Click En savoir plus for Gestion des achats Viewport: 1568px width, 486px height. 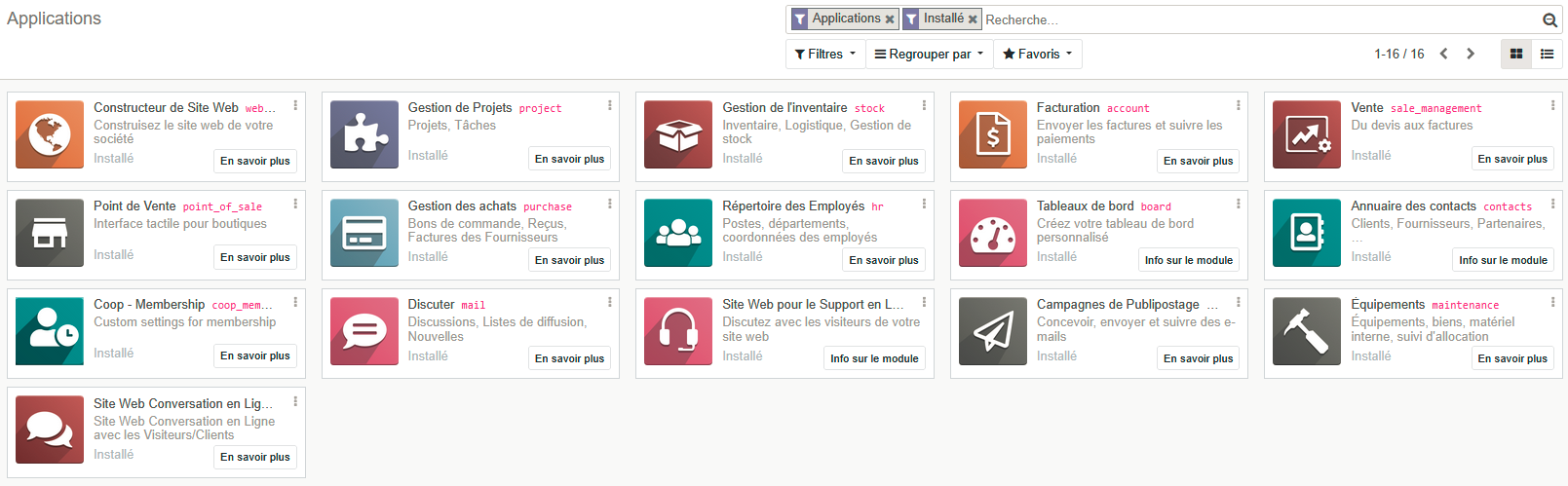[x=569, y=260]
